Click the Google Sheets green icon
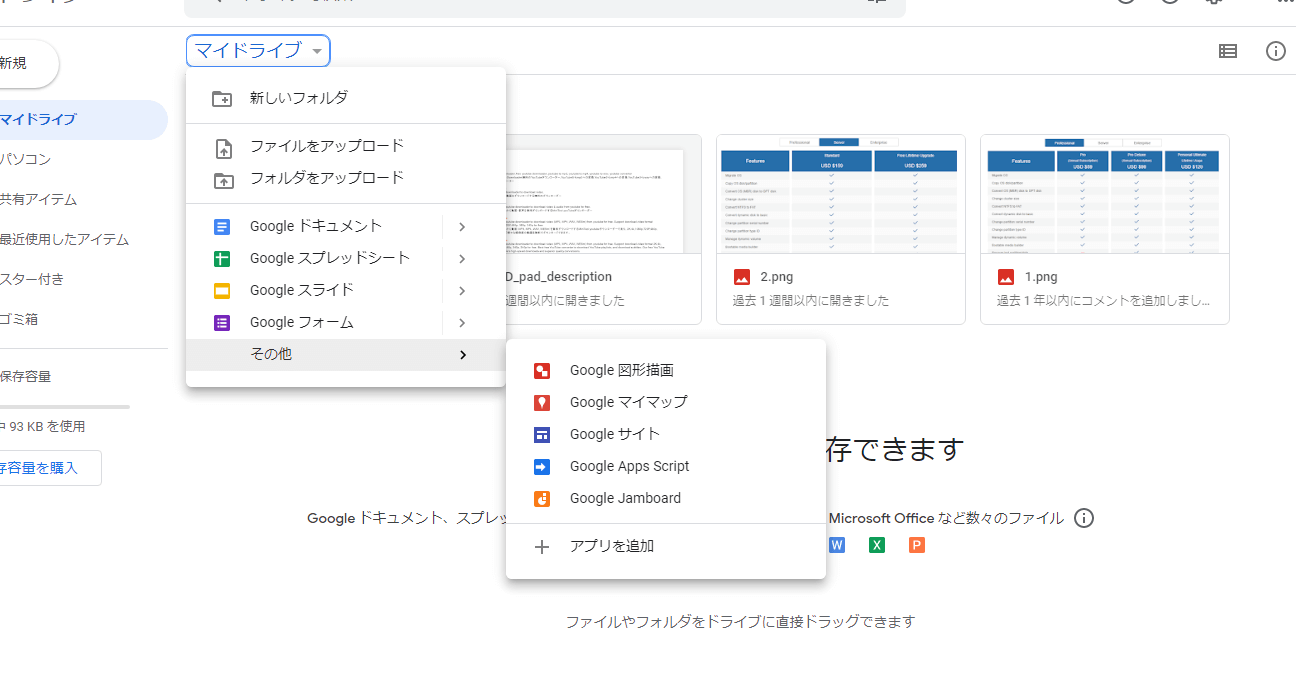Image resolution: width=1296 pixels, height=681 pixels. click(222, 259)
